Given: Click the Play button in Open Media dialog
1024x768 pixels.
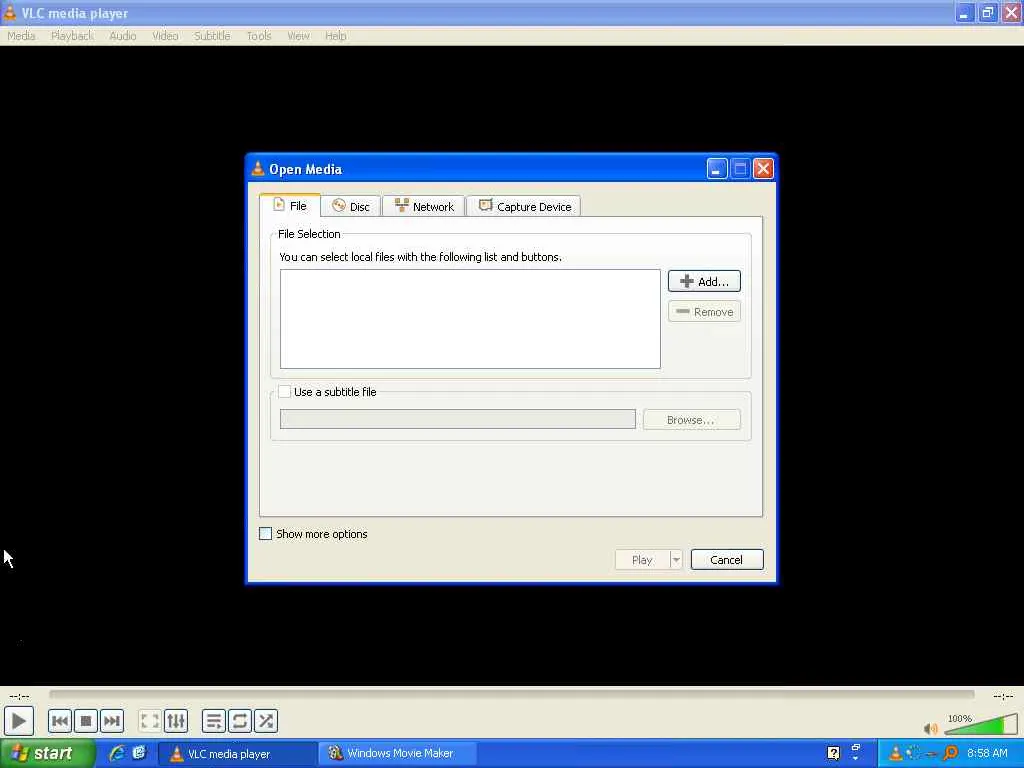Looking at the screenshot, I should [643, 560].
